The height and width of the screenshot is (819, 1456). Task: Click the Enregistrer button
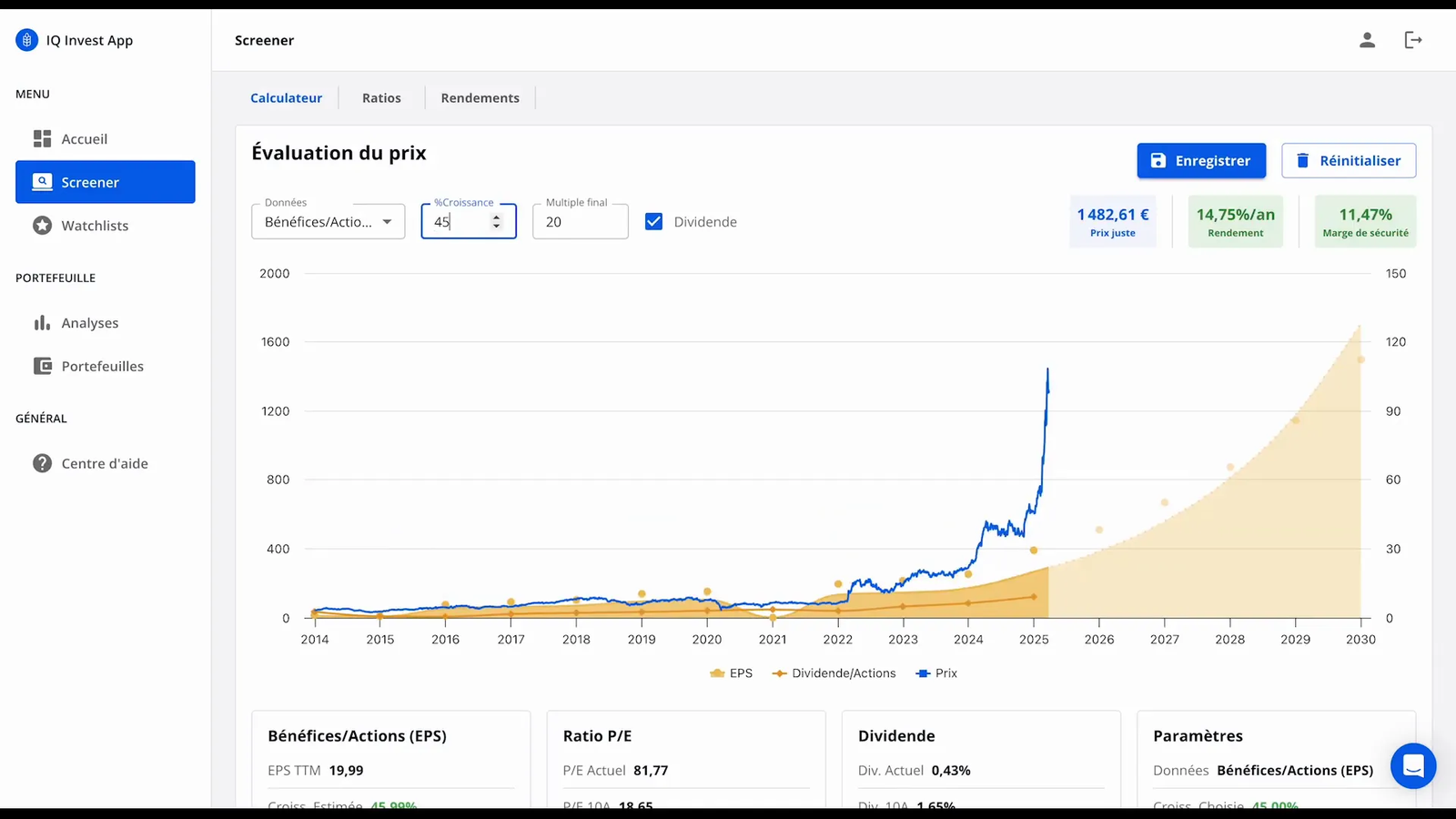tap(1201, 160)
